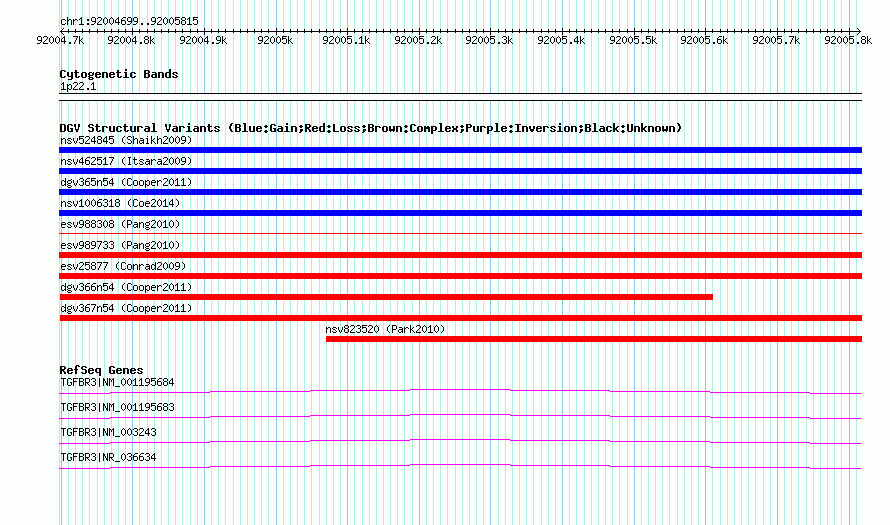This screenshot has width=890, height=525.
Task: Open variant dgv367n54 (Cooper2011) label
Action: tap(126, 308)
